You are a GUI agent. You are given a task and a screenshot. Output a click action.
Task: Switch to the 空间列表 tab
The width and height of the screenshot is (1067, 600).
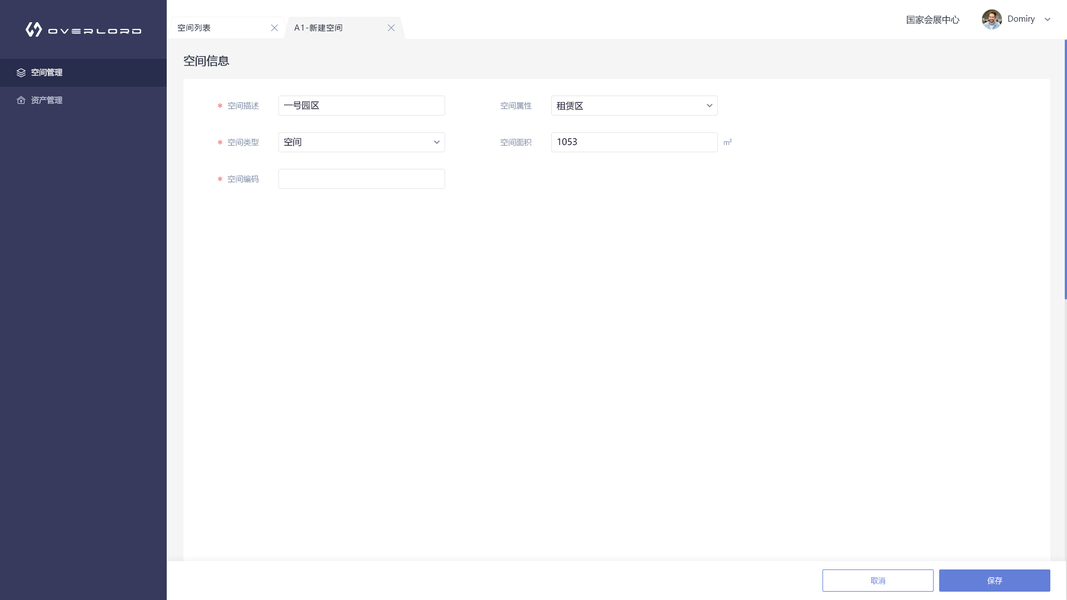pos(194,28)
